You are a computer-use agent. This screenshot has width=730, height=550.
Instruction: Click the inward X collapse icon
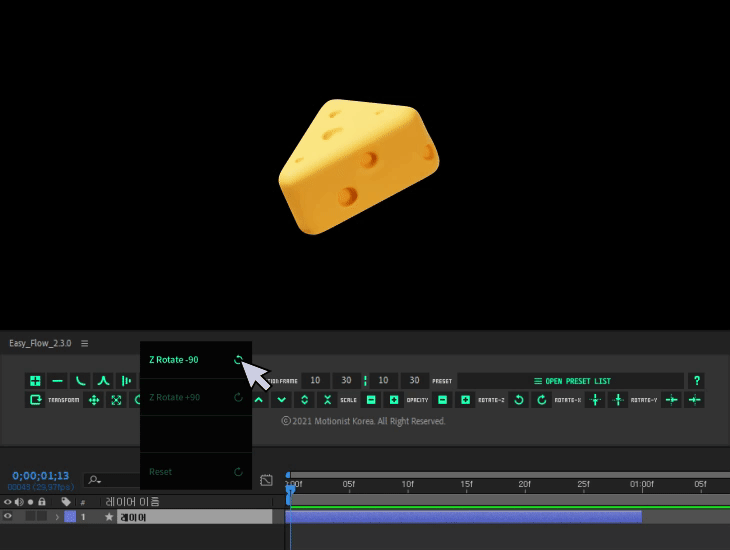point(327,400)
